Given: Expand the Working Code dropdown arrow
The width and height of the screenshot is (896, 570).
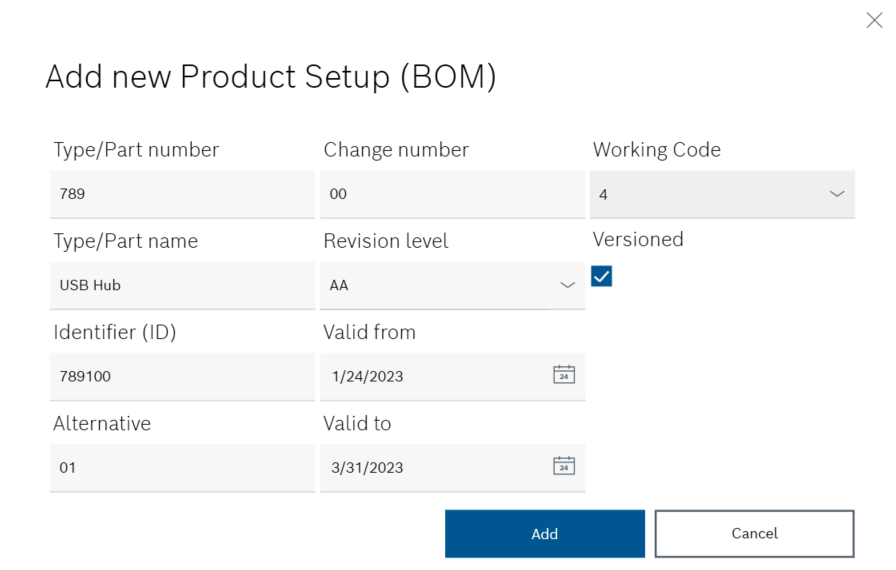Looking at the screenshot, I should coord(836,194).
